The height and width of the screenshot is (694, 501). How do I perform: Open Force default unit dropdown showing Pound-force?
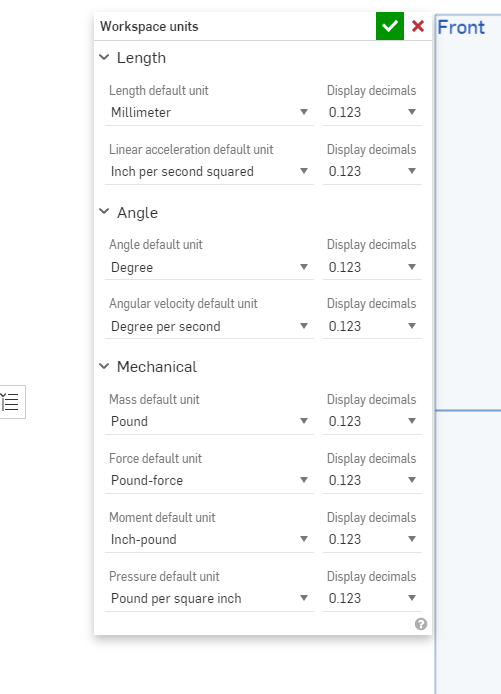tap(209, 480)
